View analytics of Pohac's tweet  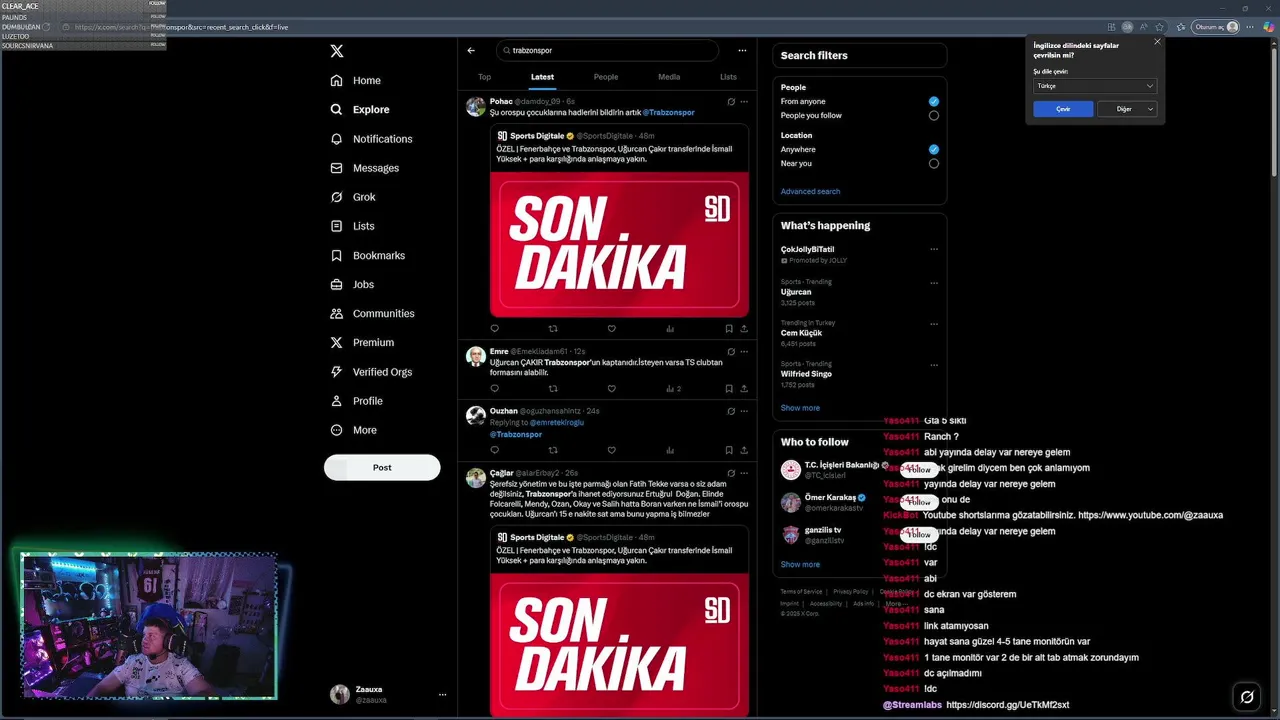click(670, 328)
